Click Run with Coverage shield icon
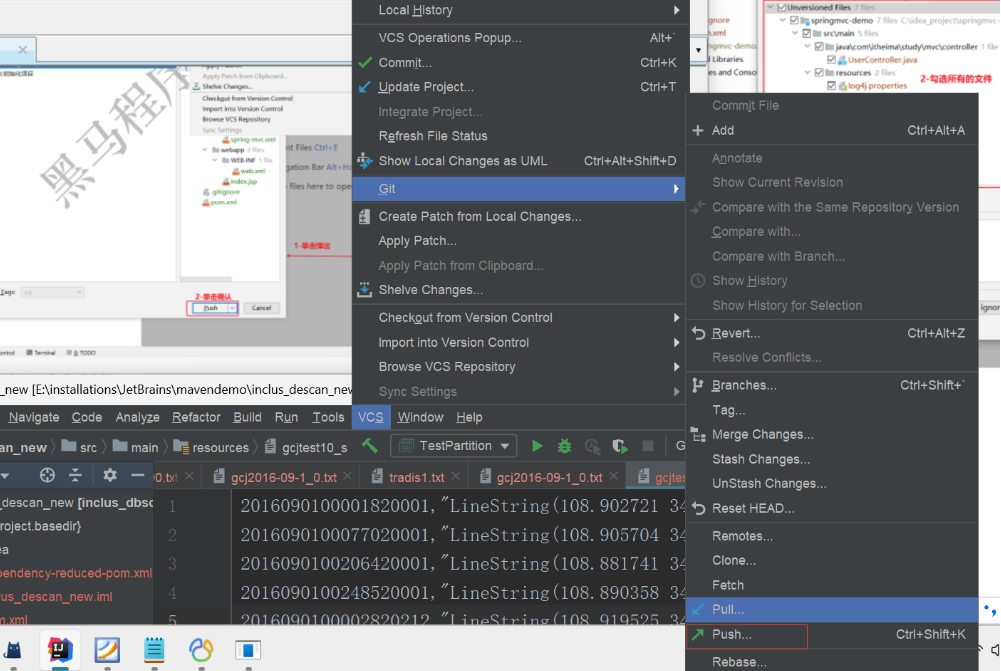The width and height of the screenshot is (1001, 671). 619,446
